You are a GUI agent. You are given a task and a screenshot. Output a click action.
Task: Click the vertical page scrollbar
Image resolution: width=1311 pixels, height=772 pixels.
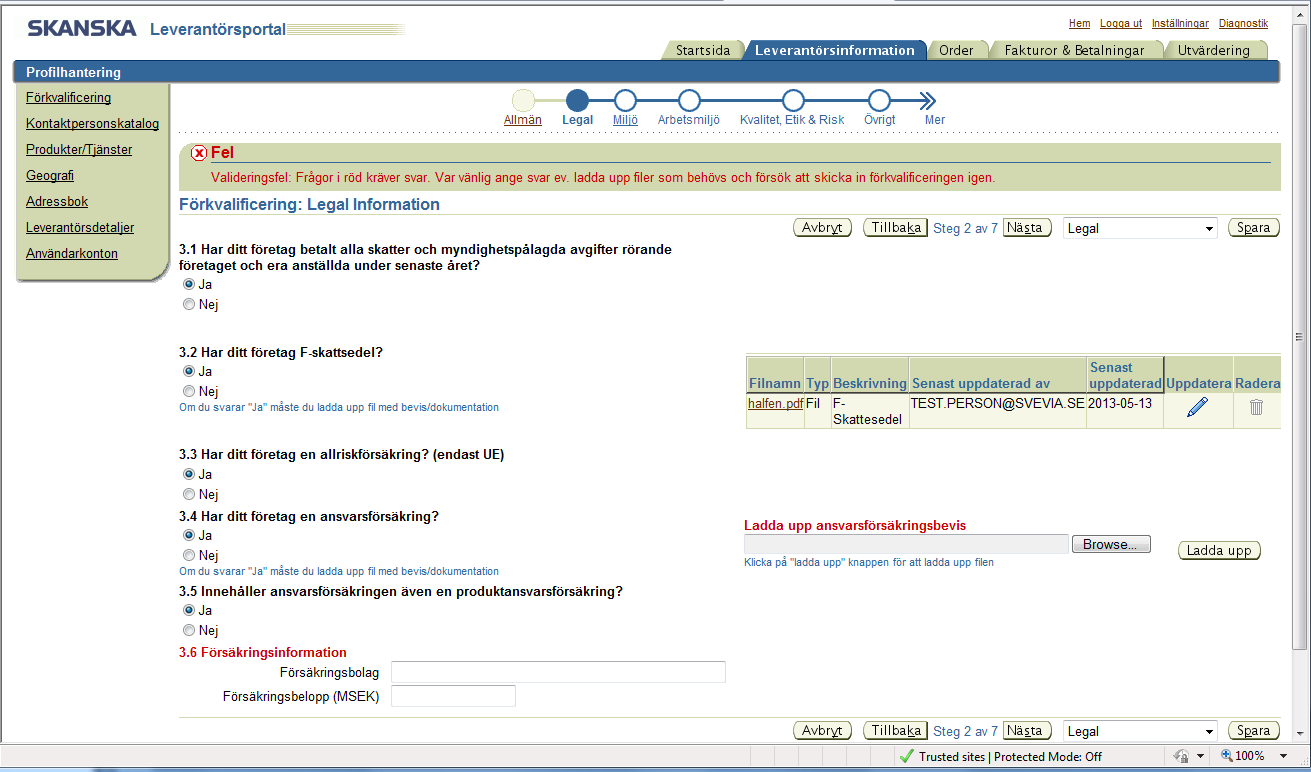pos(1299,335)
